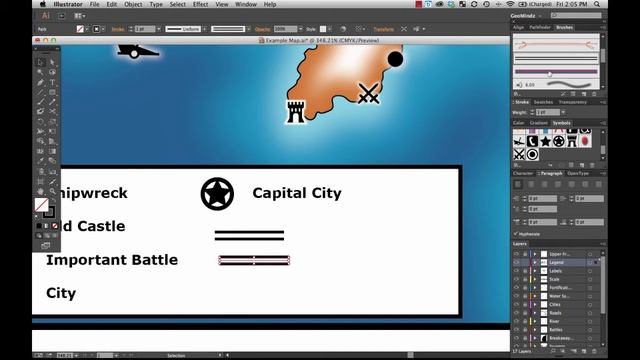Click the Stroke swatch in the toolbox

click(x=49, y=212)
